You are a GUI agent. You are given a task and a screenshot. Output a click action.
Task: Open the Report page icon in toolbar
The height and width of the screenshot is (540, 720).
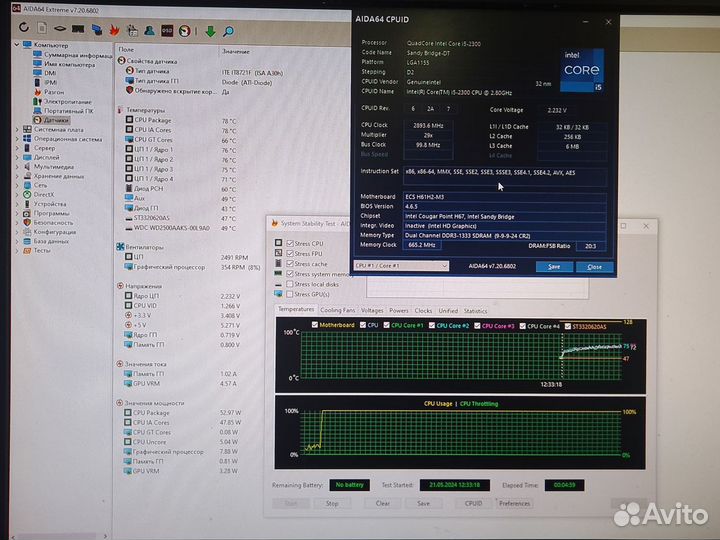click(42, 28)
